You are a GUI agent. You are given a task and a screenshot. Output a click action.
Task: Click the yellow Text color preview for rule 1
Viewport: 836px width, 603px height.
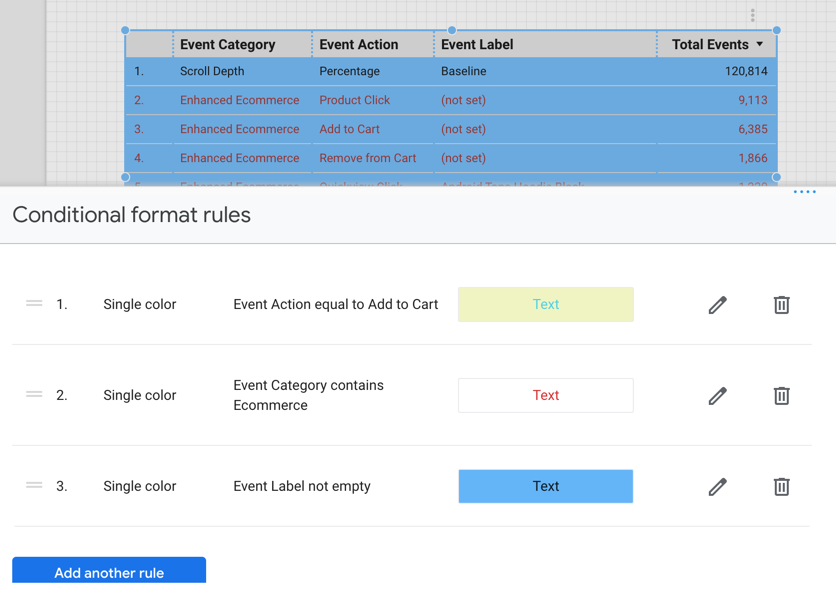(545, 304)
